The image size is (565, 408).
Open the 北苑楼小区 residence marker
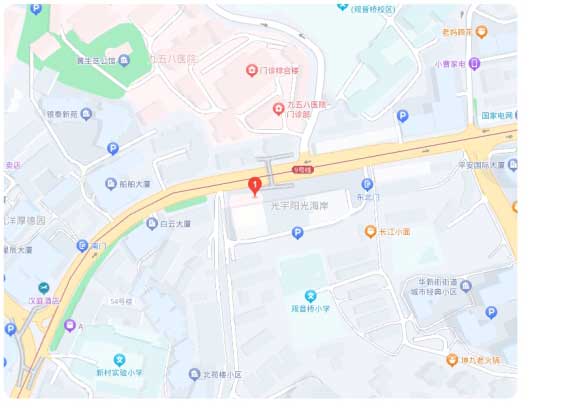(x=194, y=374)
